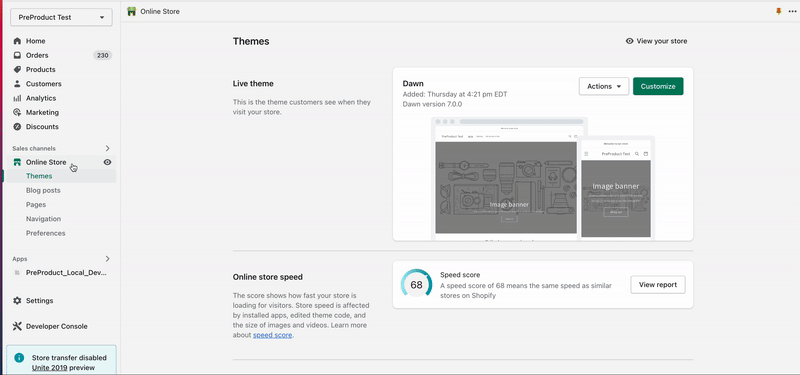The image size is (800, 375).
Task: Click the Online Store icon in the top bar
Action: click(x=132, y=11)
